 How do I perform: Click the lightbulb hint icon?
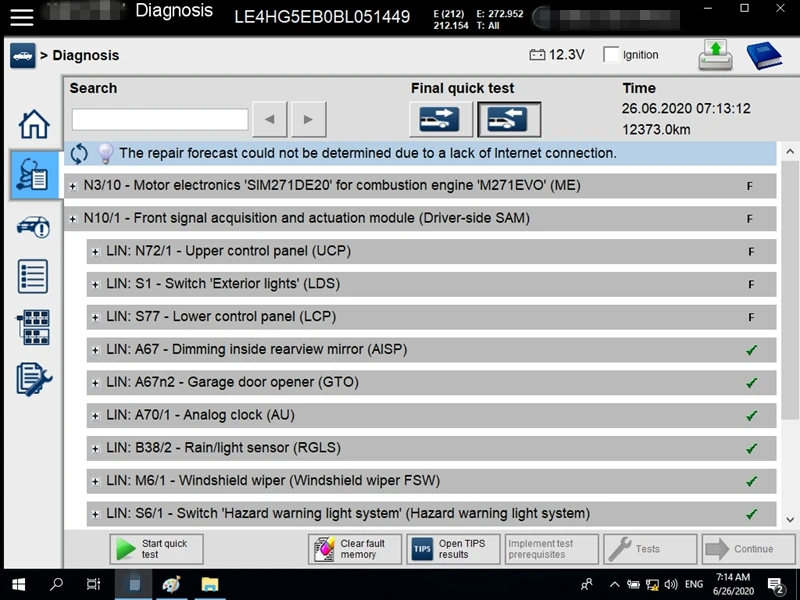pos(105,153)
